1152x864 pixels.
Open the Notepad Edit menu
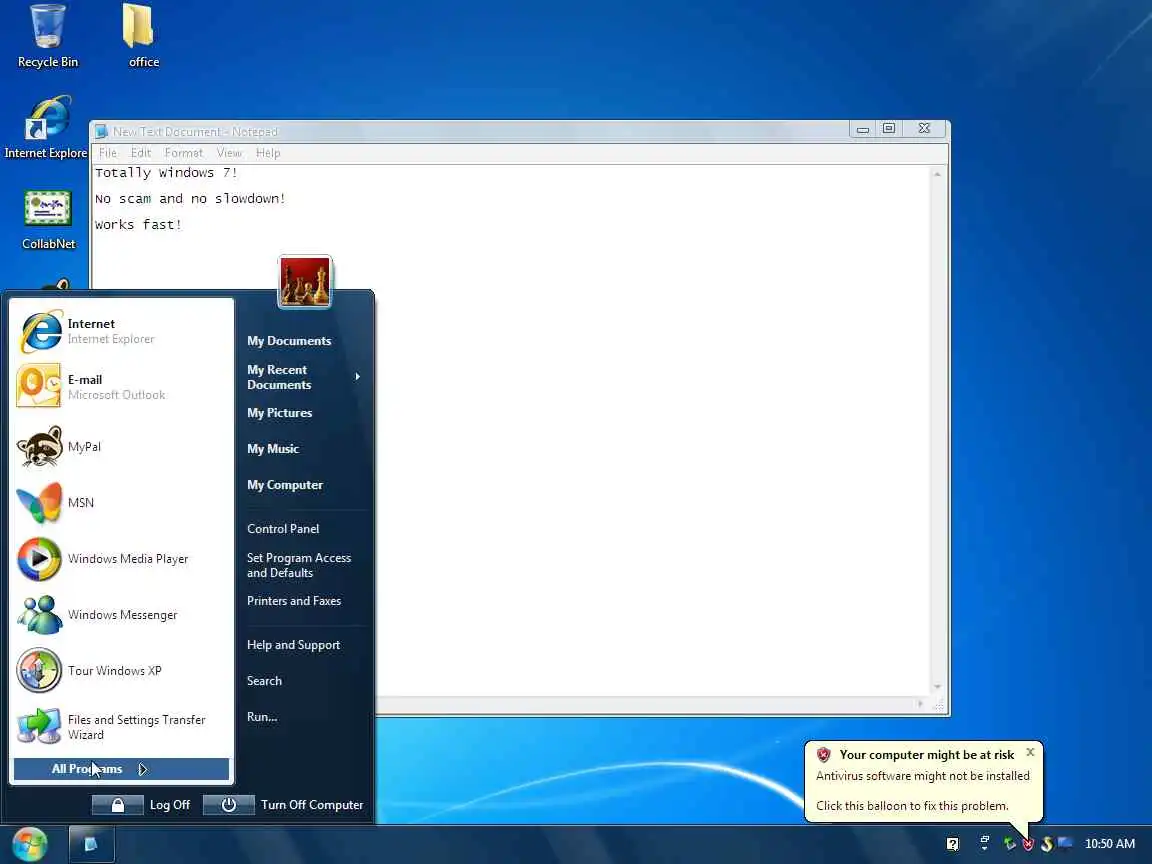(140, 153)
